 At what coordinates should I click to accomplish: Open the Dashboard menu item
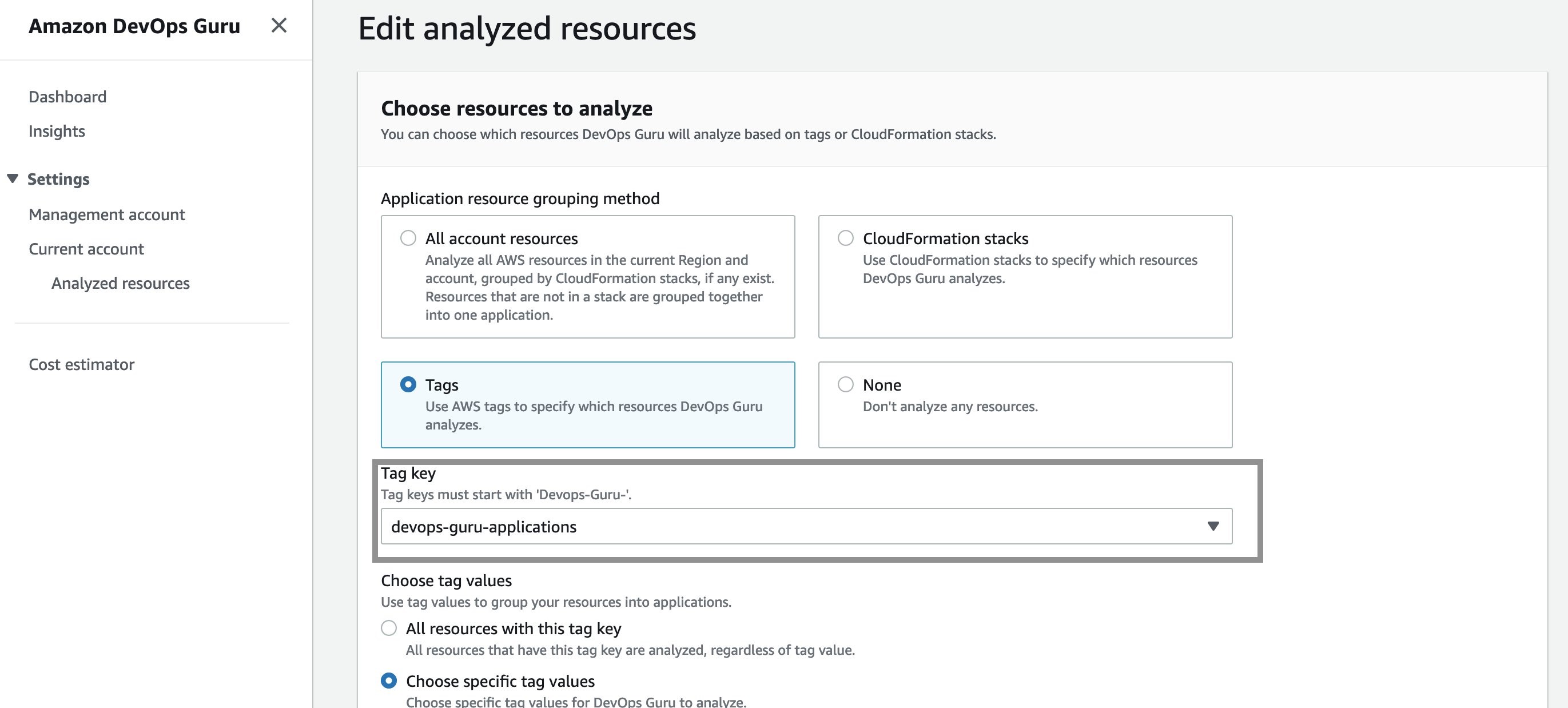pyautogui.click(x=67, y=96)
